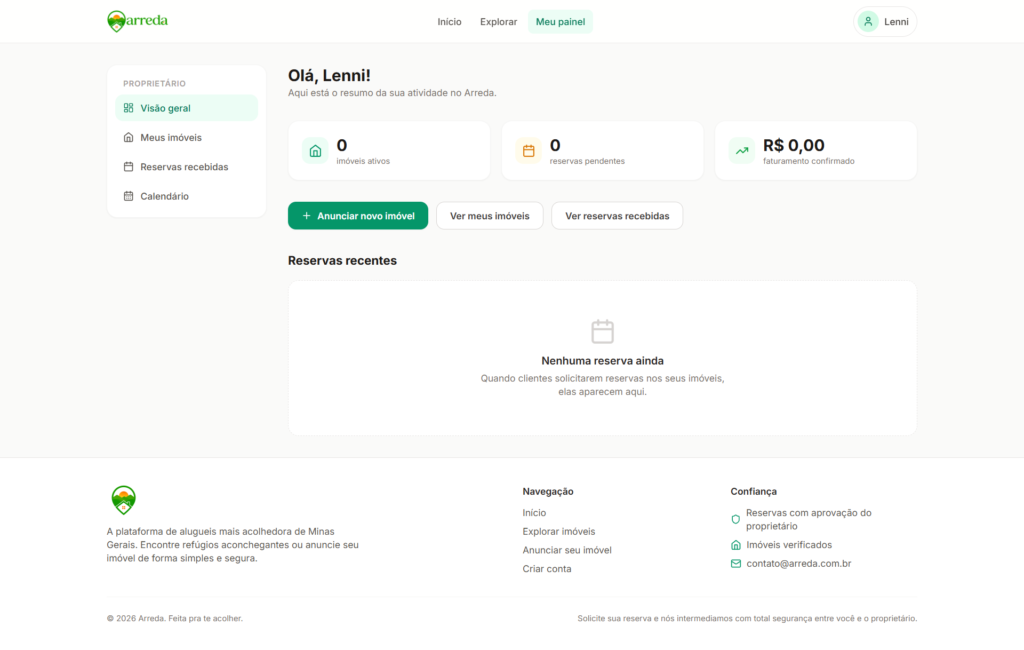
Task: Click the envelope icon beside contato@arreda.com.br
Action: pos(736,564)
